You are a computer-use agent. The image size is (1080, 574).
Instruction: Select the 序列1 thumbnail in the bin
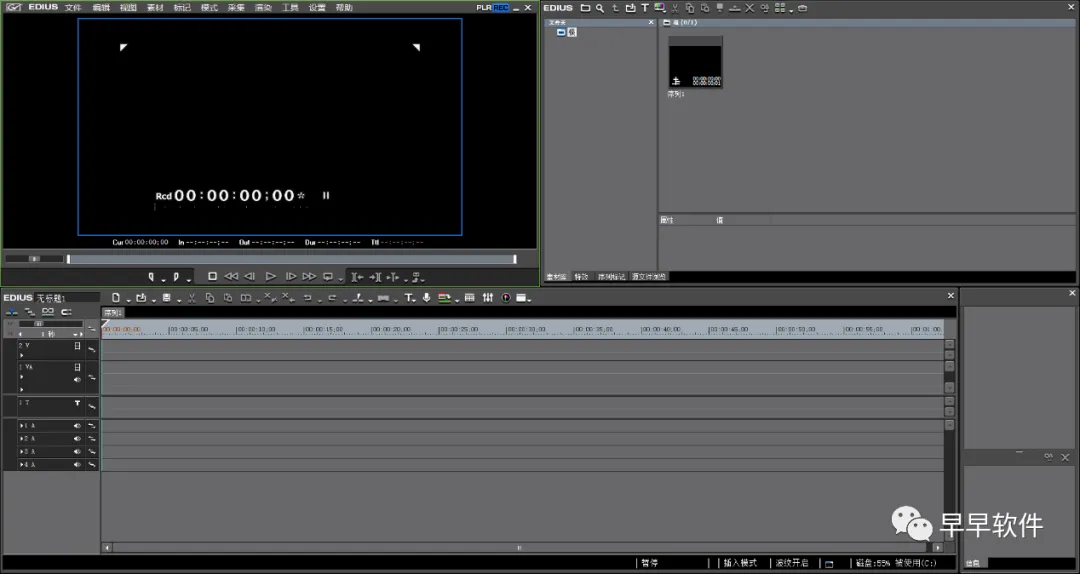tap(695, 62)
